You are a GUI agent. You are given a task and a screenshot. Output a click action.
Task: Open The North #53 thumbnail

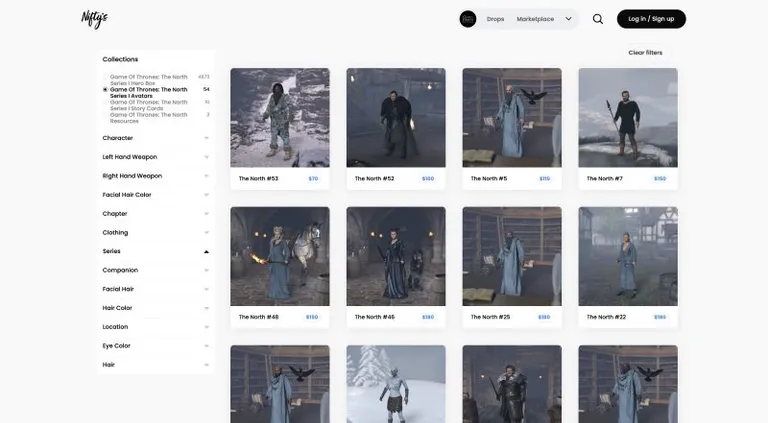(280, 118)
